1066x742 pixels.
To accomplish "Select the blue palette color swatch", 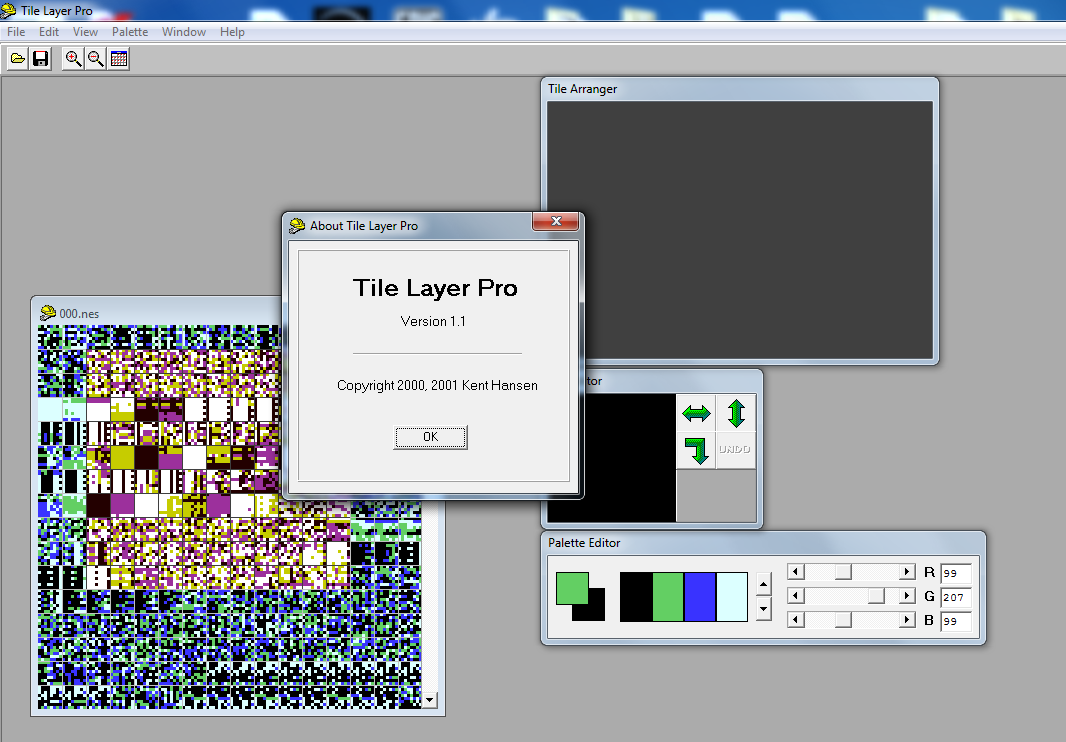I will pyautogui.click(x=700, y=597).
